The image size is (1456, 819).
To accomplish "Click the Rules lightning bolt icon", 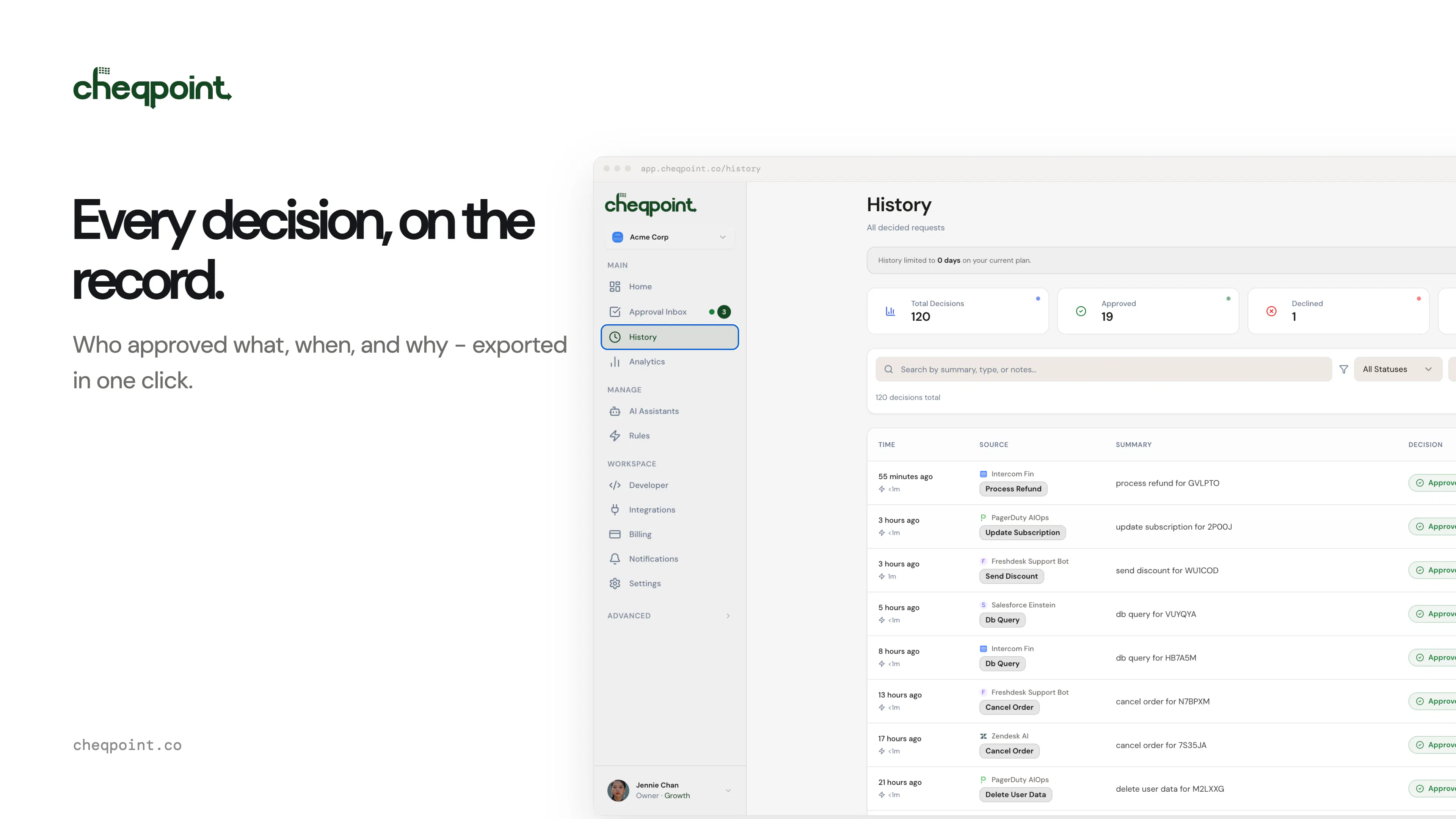I will pos(614,436).
